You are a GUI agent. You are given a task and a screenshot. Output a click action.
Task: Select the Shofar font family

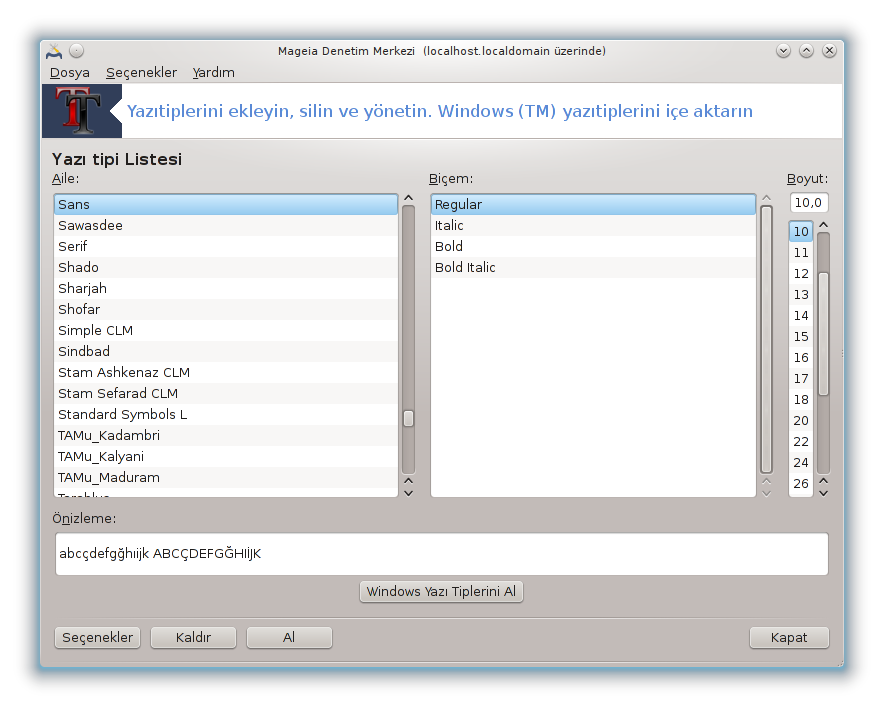click(x=226, y=310)
